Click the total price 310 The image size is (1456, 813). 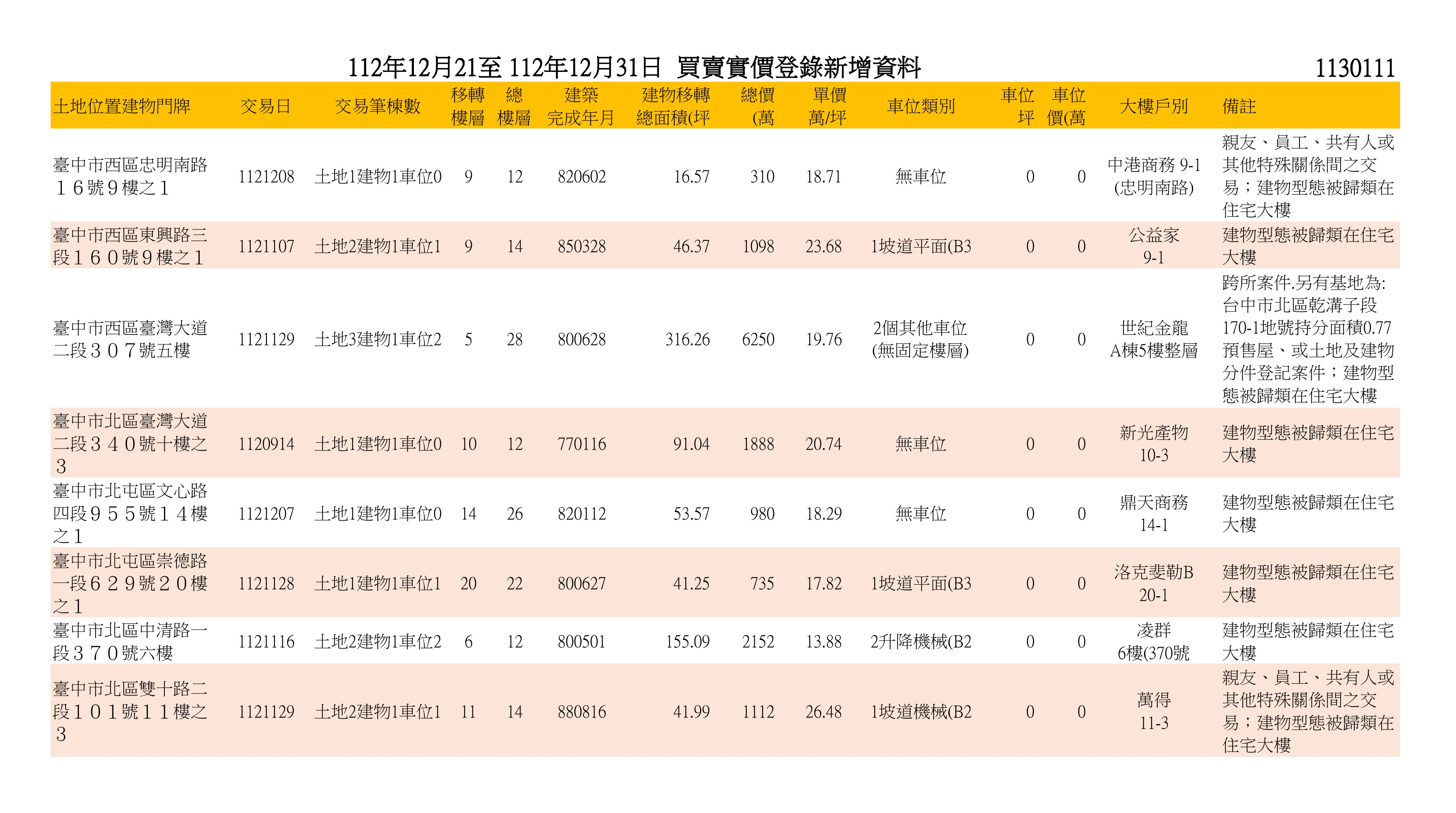click(x=762, y=177)
